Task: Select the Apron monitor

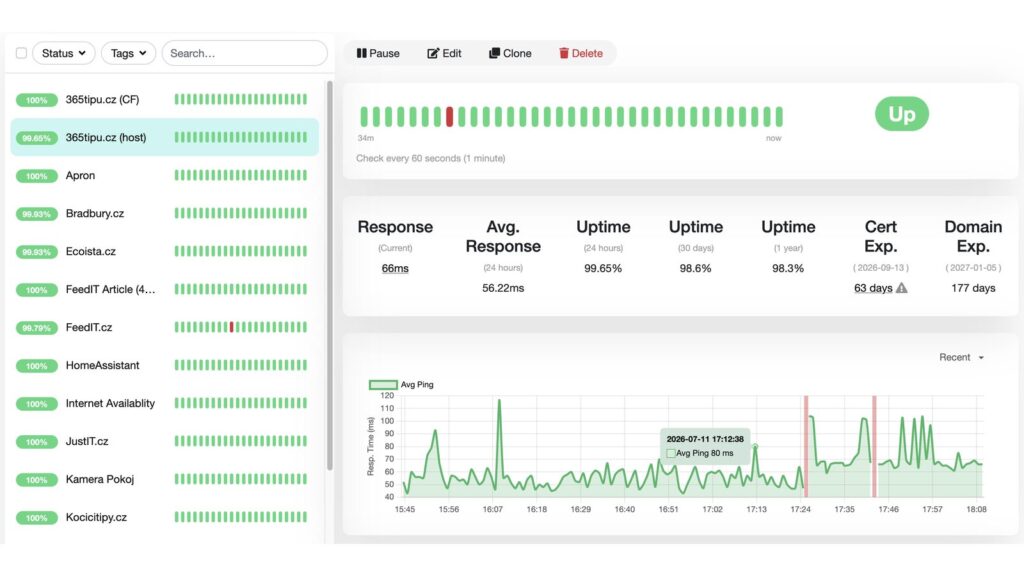Action: pos(165,175)
